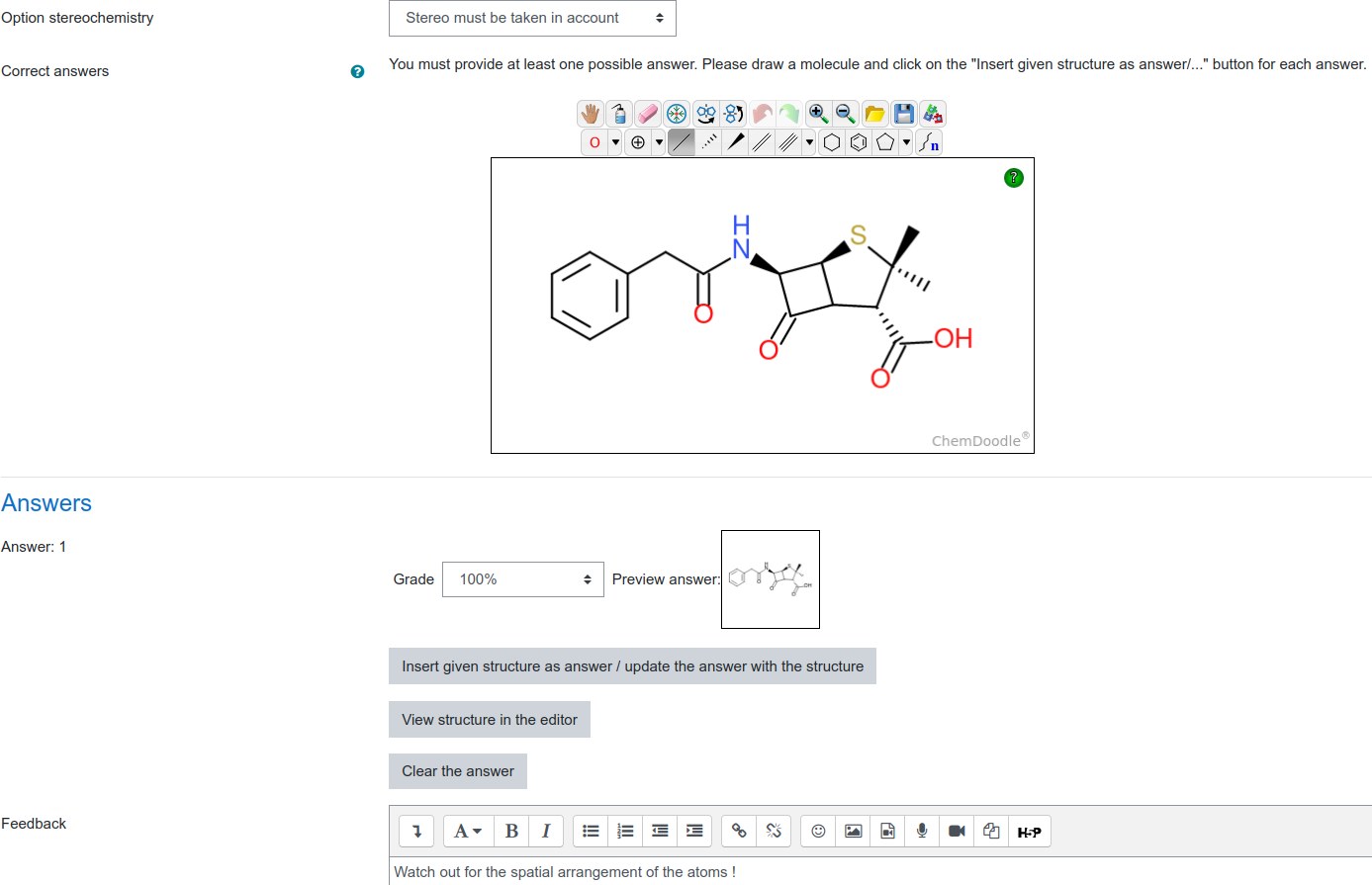1372x885 pixels.
Task: Select the cyclohexane ring tool
Action: tap(832, 142)
